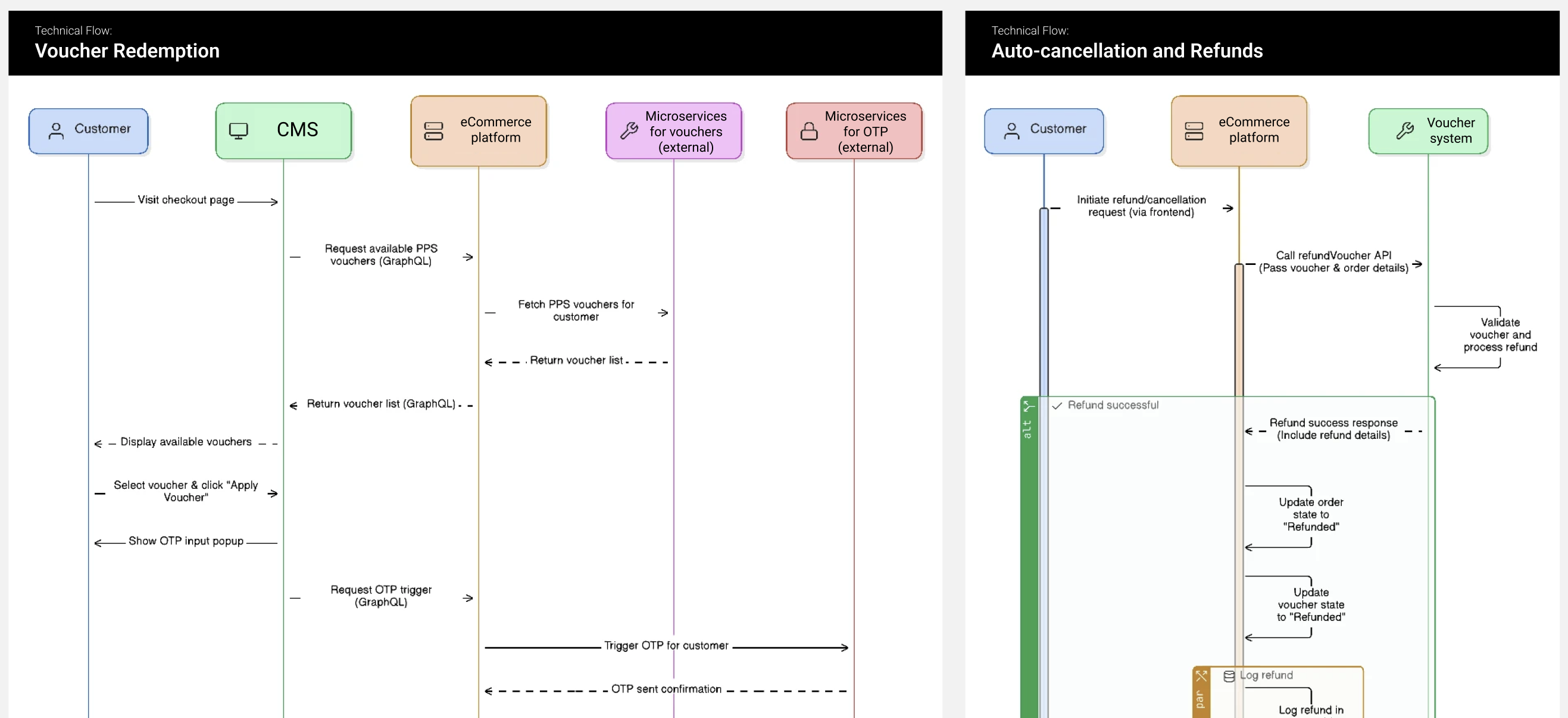Click the server icon on eCommerce platform node

(433, 130)
